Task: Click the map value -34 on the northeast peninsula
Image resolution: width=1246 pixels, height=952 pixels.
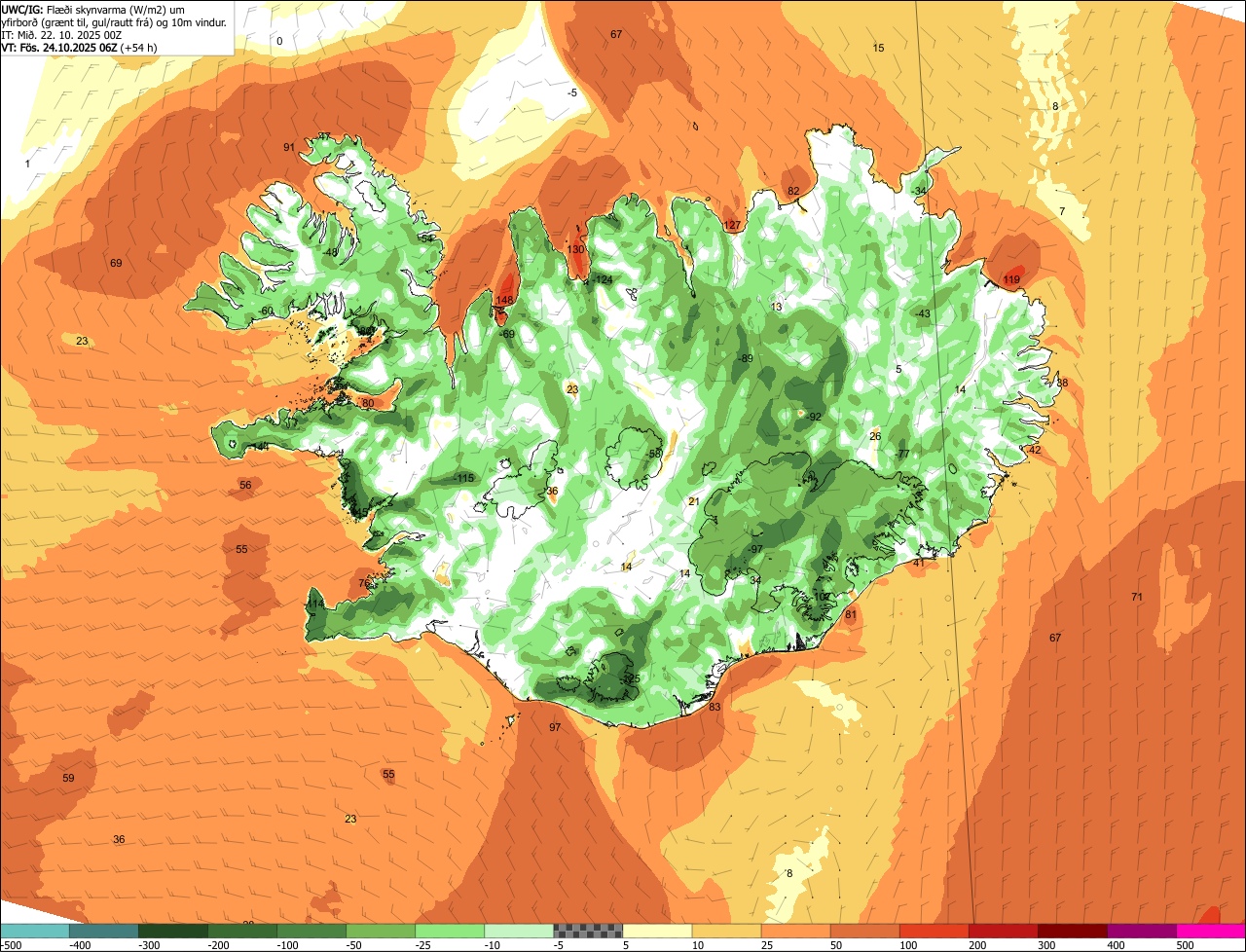Action: pos(919,191)
